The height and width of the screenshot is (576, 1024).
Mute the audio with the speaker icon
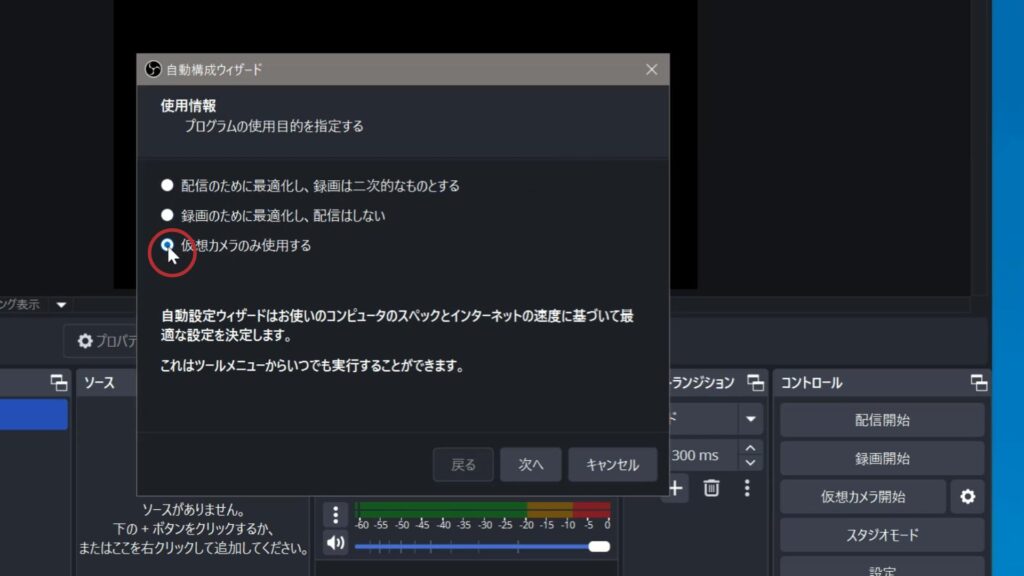tap(336, 543)
